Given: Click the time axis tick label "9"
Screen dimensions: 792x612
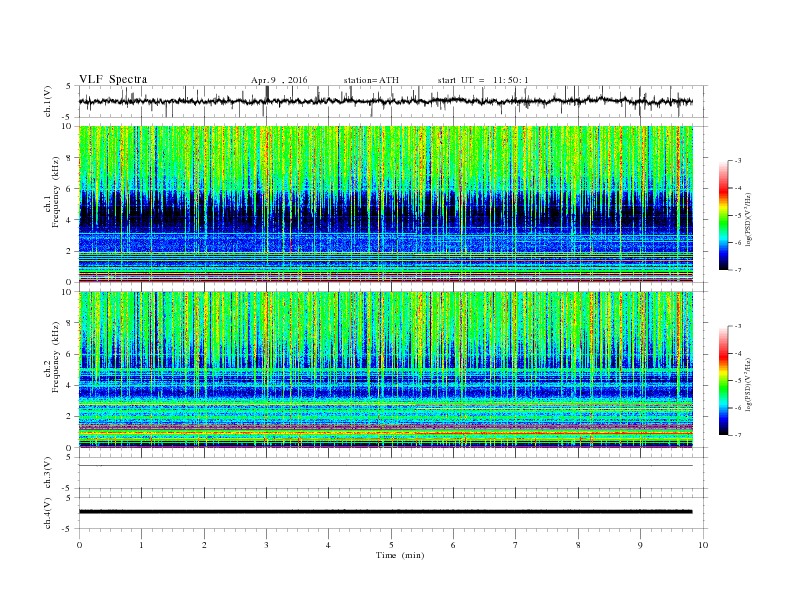Looking at the screenshot, I should point(640,545).
